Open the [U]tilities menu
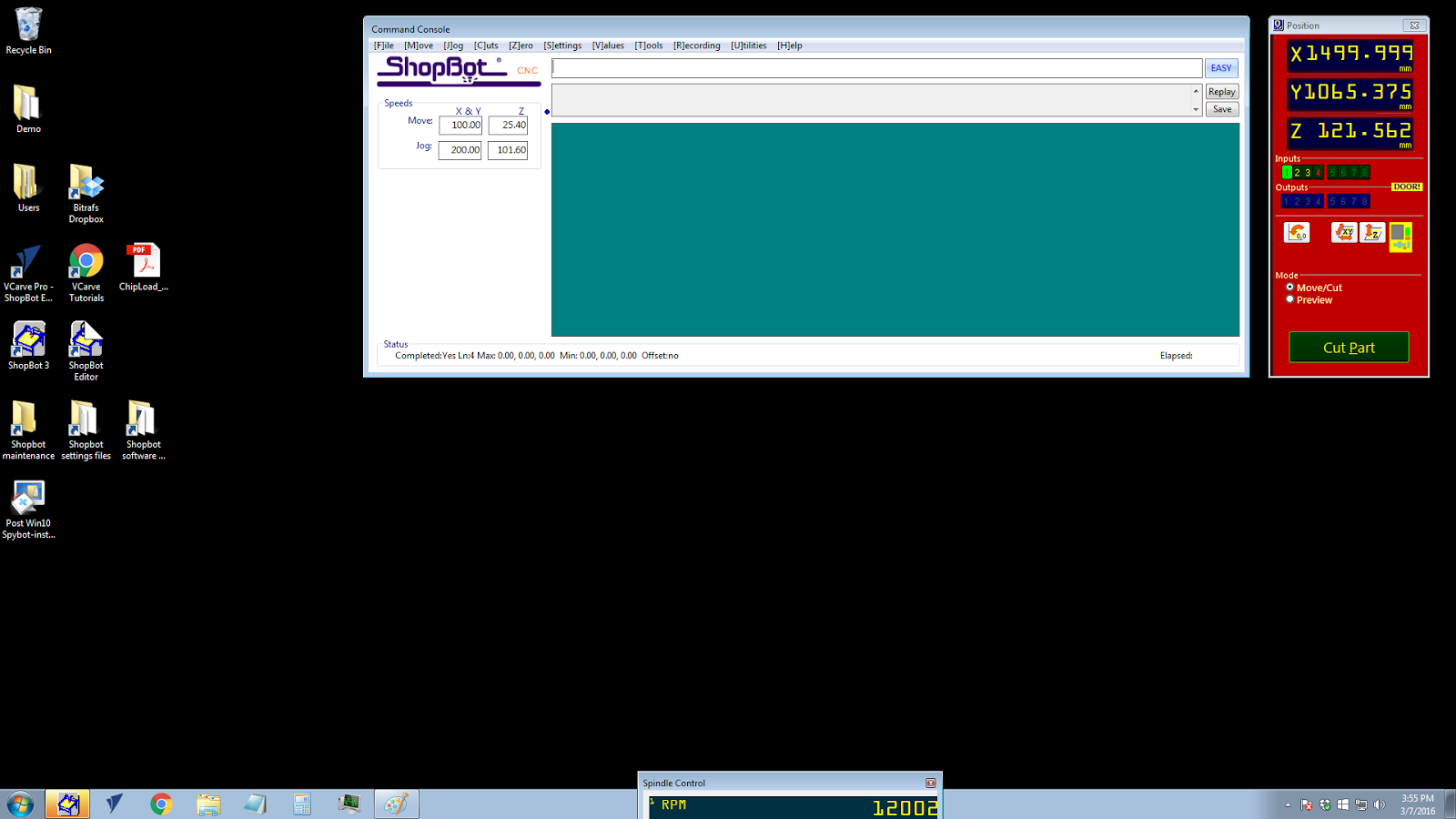This screenshot has height=819, width=1456. 749,45
